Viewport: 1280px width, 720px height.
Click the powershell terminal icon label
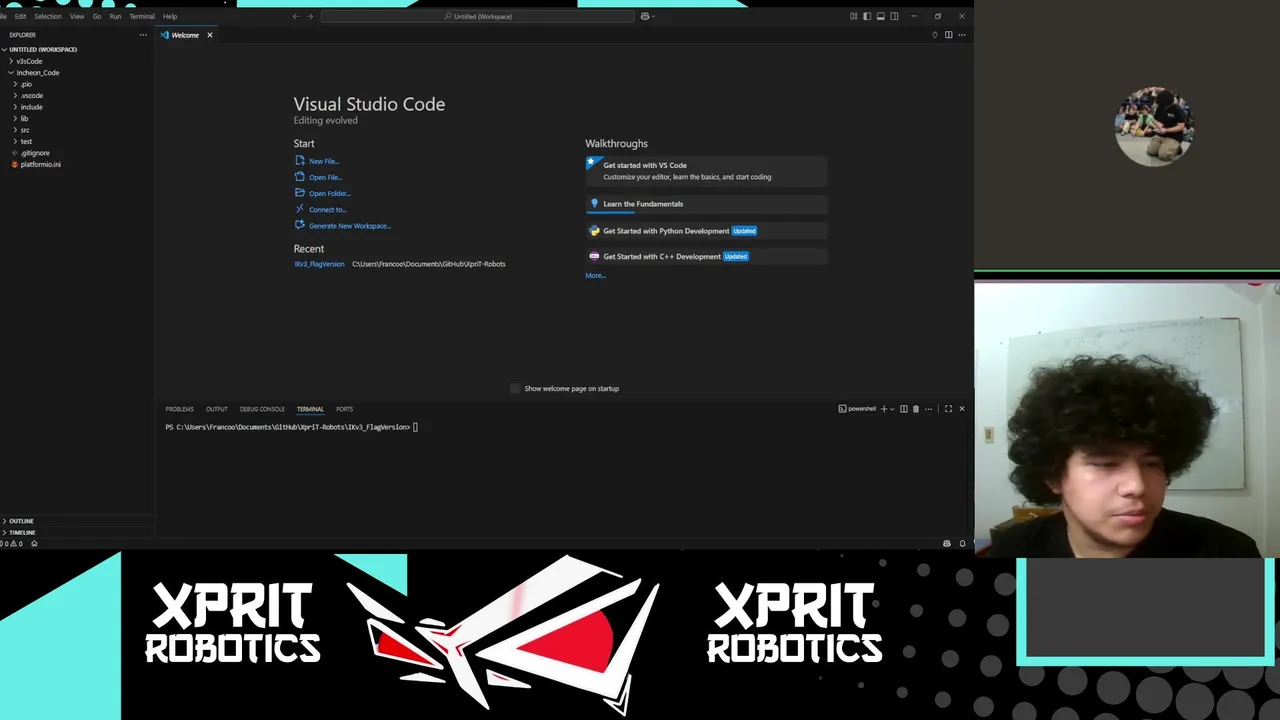click(x=857, y=409)
